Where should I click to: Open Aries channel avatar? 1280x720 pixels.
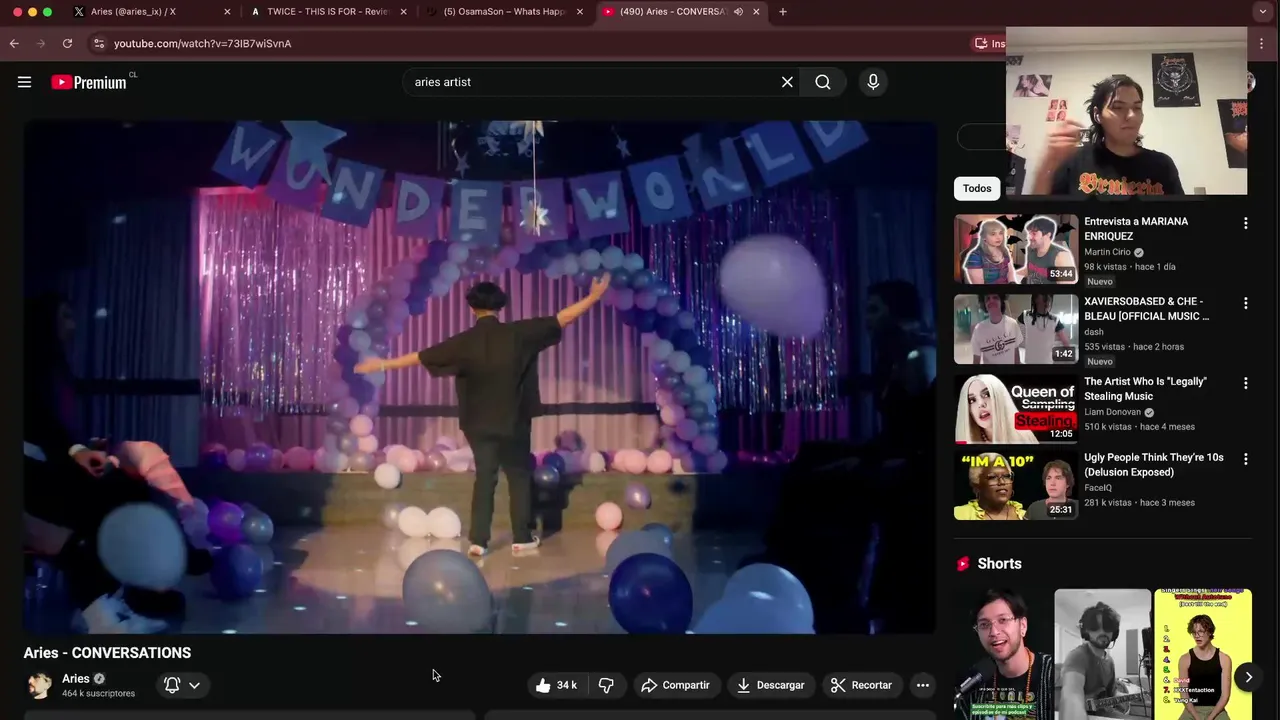coord(40,685)
